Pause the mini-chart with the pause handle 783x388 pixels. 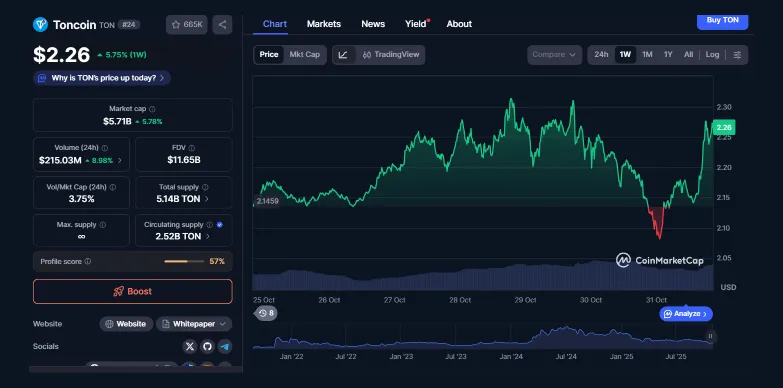[710, 336]
